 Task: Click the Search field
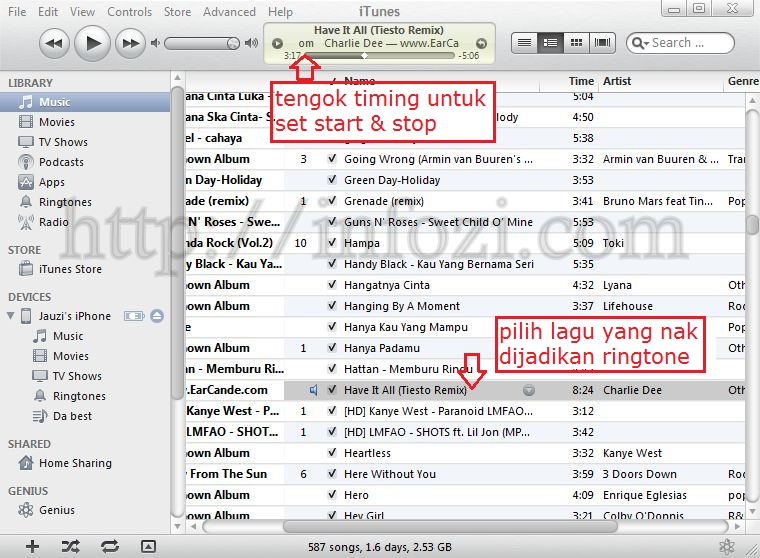point(681,43)
